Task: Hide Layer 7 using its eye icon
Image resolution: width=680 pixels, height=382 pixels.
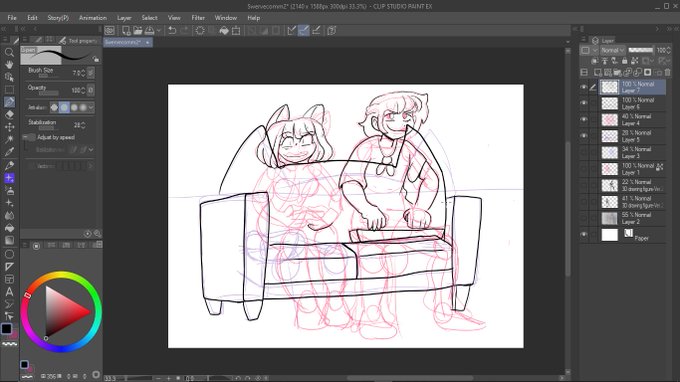Action: (x=584, y=87)
